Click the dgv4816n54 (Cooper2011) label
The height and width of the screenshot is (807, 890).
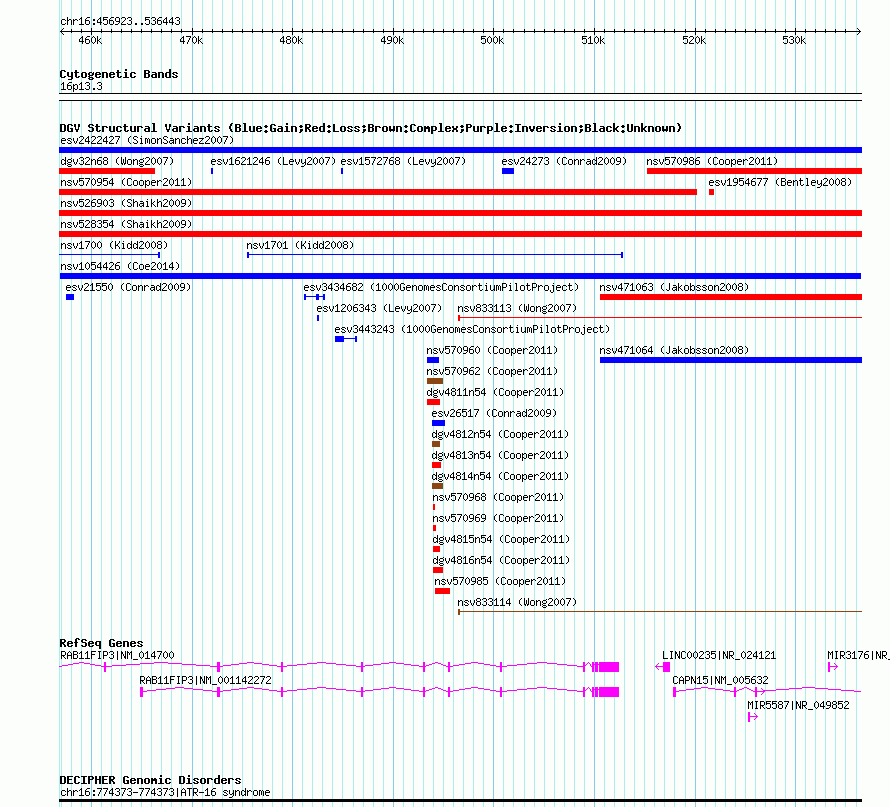click(x=501, y=560)
